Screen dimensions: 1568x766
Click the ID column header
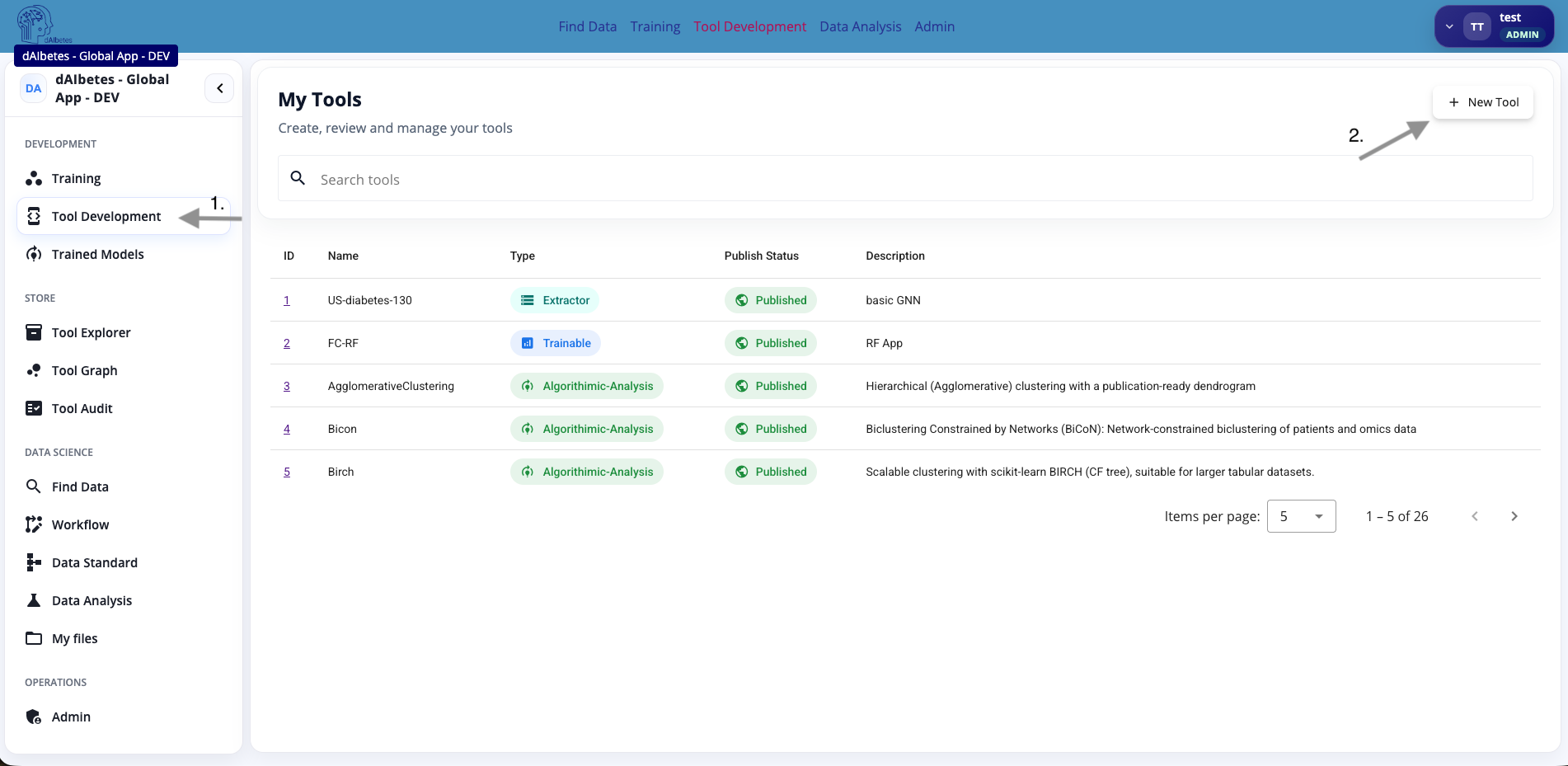click(x=289, y=256)
